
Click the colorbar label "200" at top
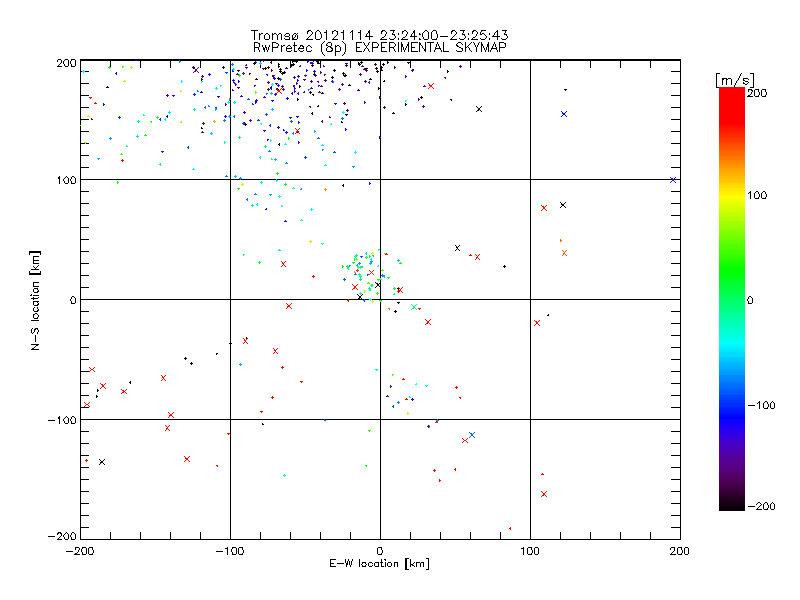(x=757, y=93)
